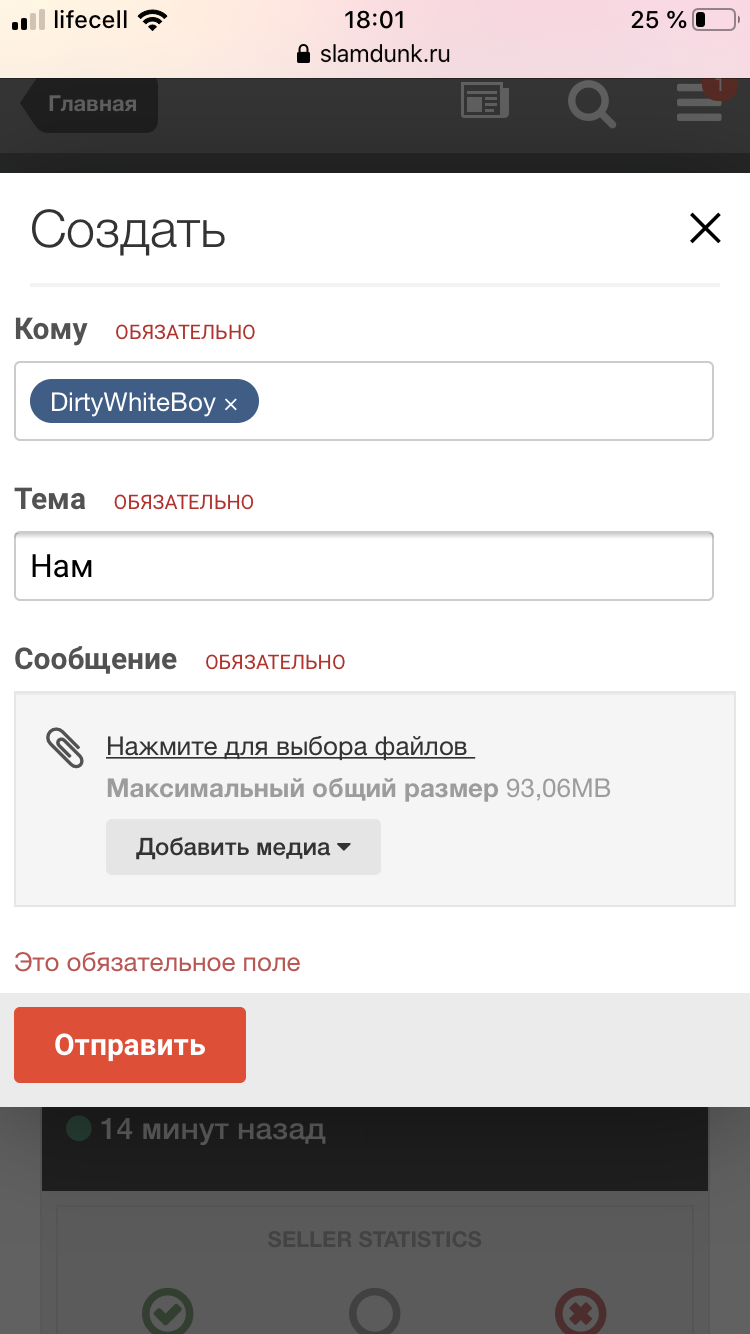Go back via the Главная button
This screenshot has width=750, height=1334.
point(89,104)
